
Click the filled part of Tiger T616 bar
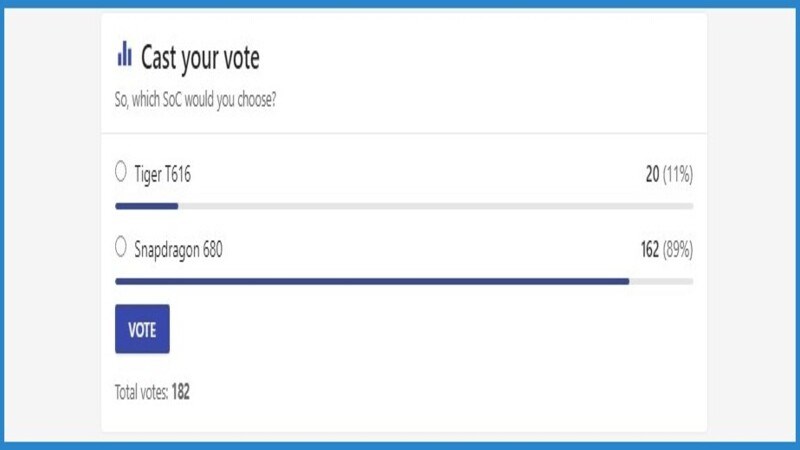pyautogui.click(x=146, y=206)
